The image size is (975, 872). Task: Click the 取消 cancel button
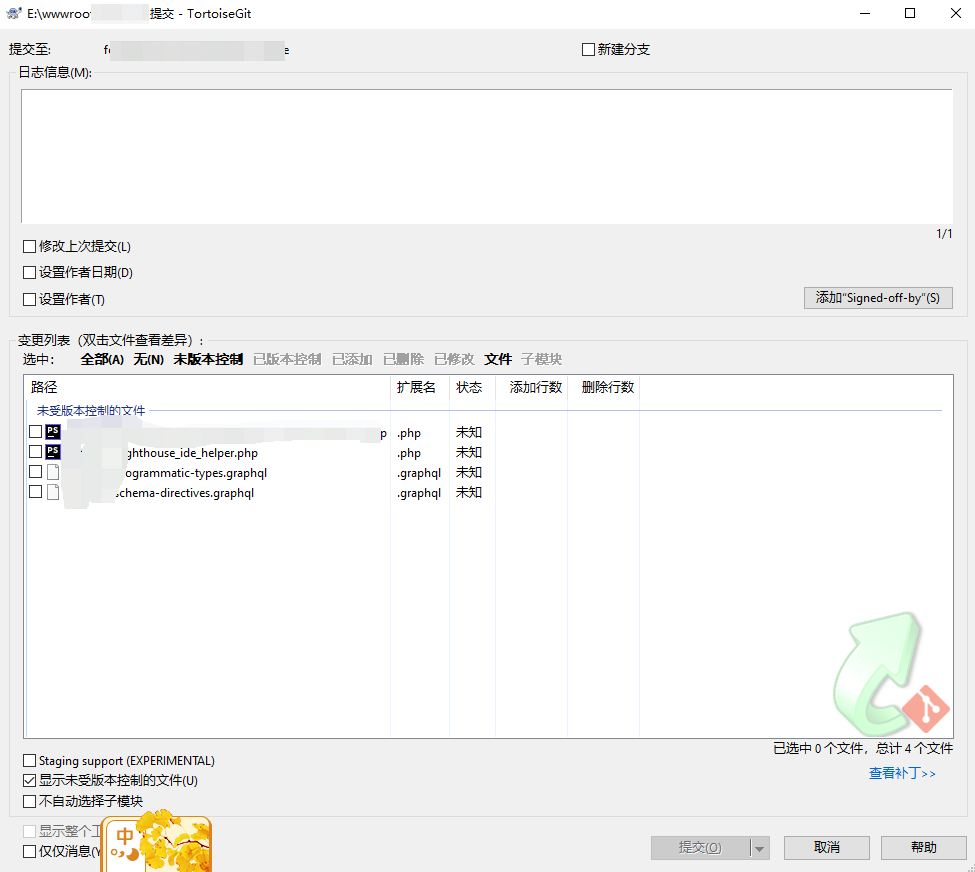pyautogui.click(x=826, y=848)
